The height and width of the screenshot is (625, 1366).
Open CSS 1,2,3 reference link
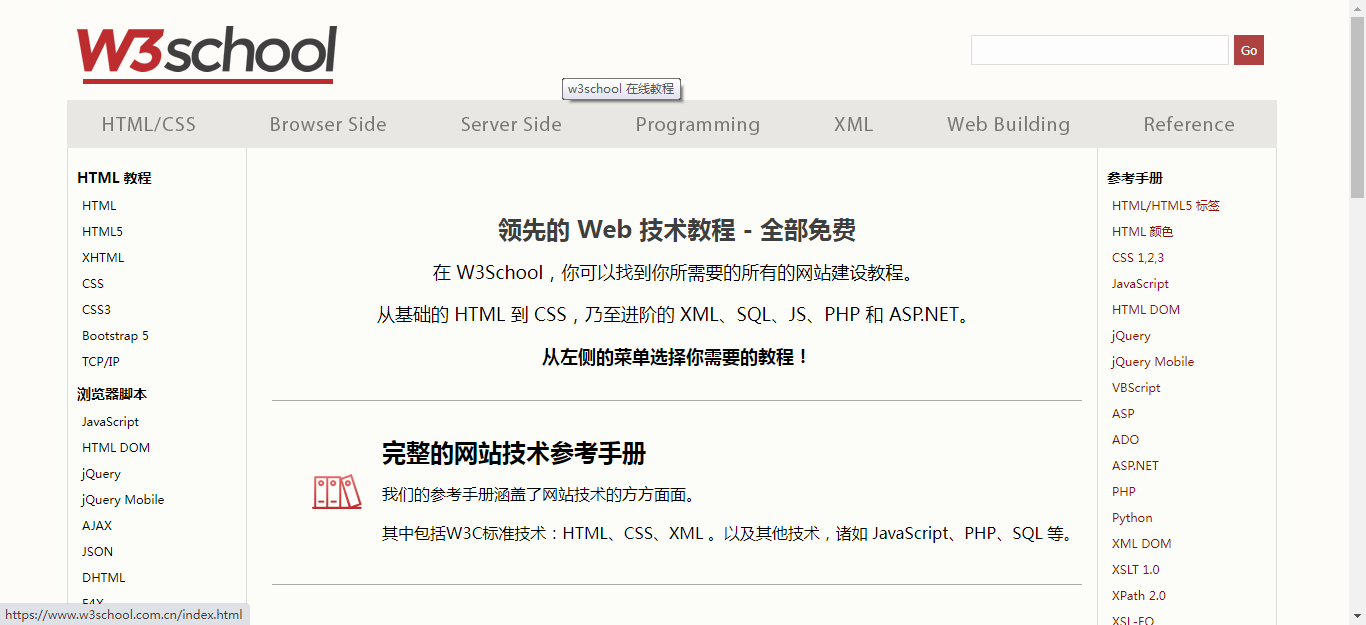coord(1138,257)
